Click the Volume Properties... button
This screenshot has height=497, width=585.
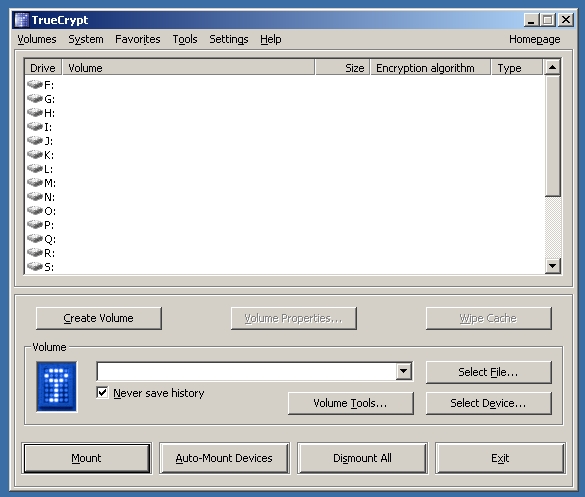tap(294, 318)
